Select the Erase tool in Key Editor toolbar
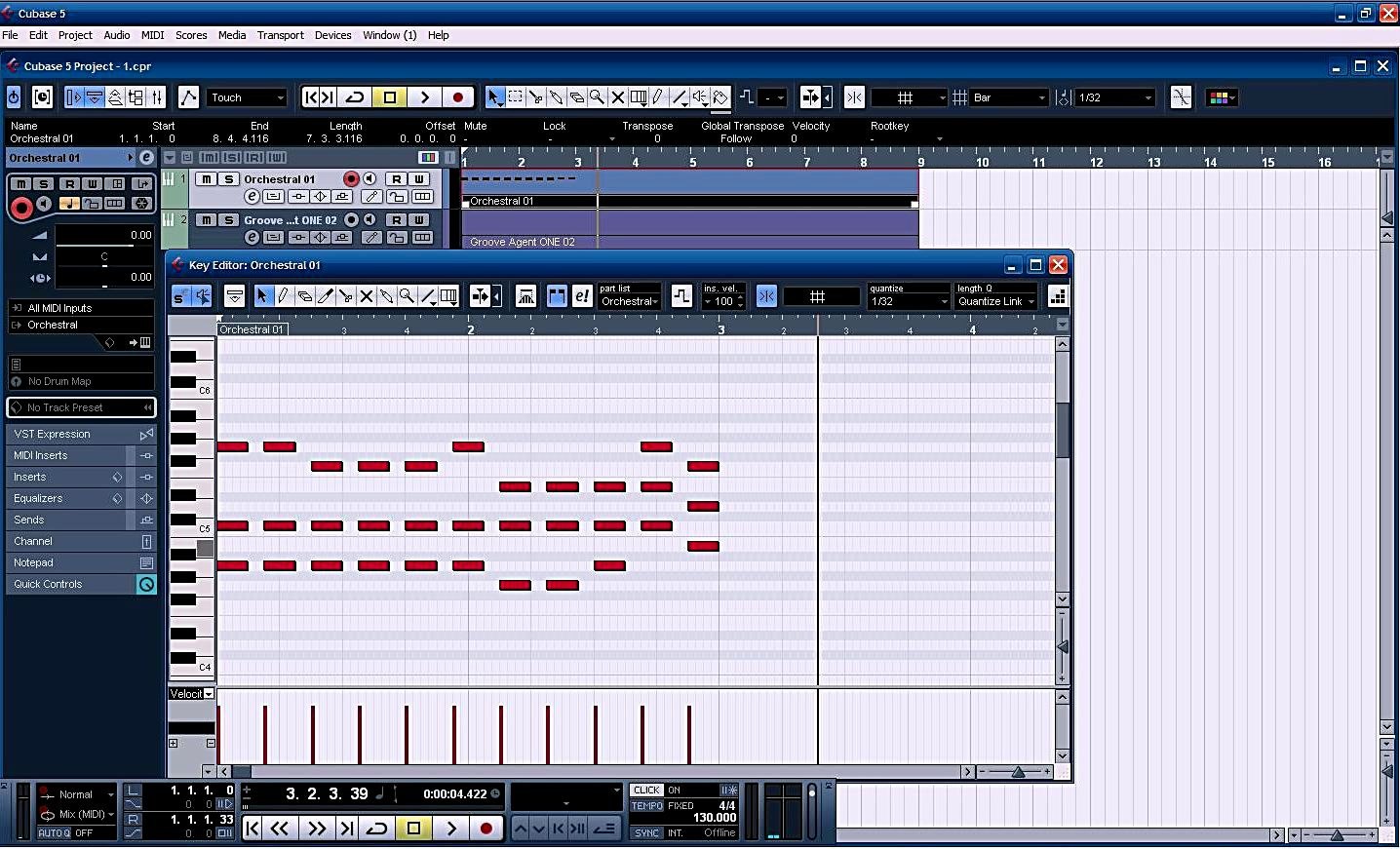 pos(304,296)
